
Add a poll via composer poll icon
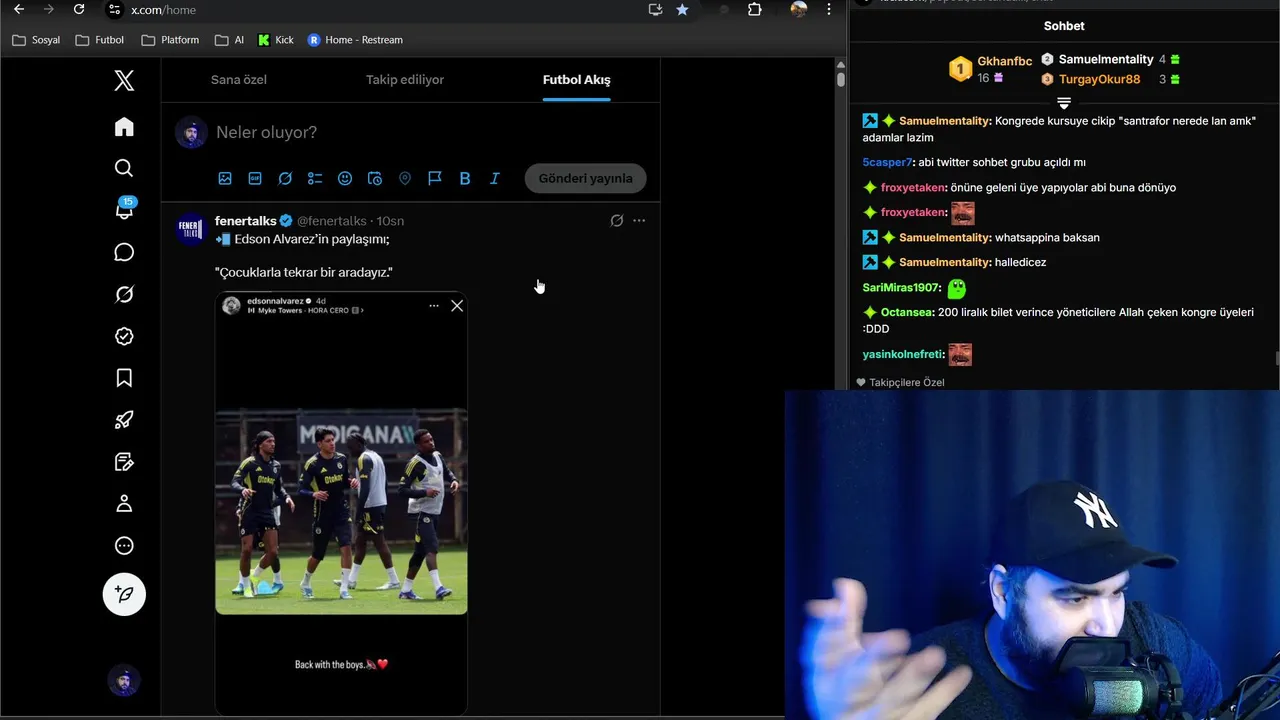(315, 178)
